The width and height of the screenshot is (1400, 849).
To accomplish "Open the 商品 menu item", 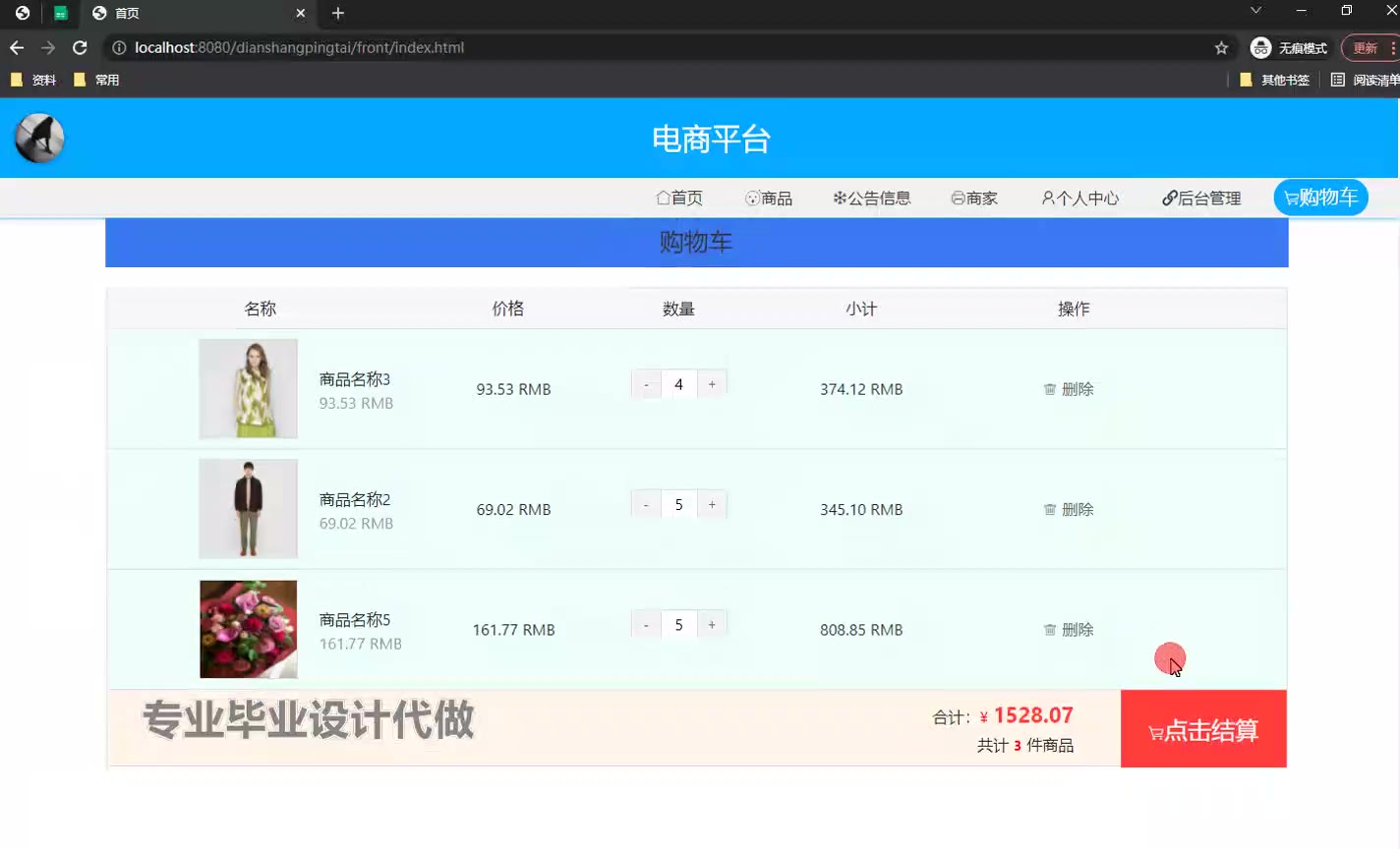I will (769, 198).
